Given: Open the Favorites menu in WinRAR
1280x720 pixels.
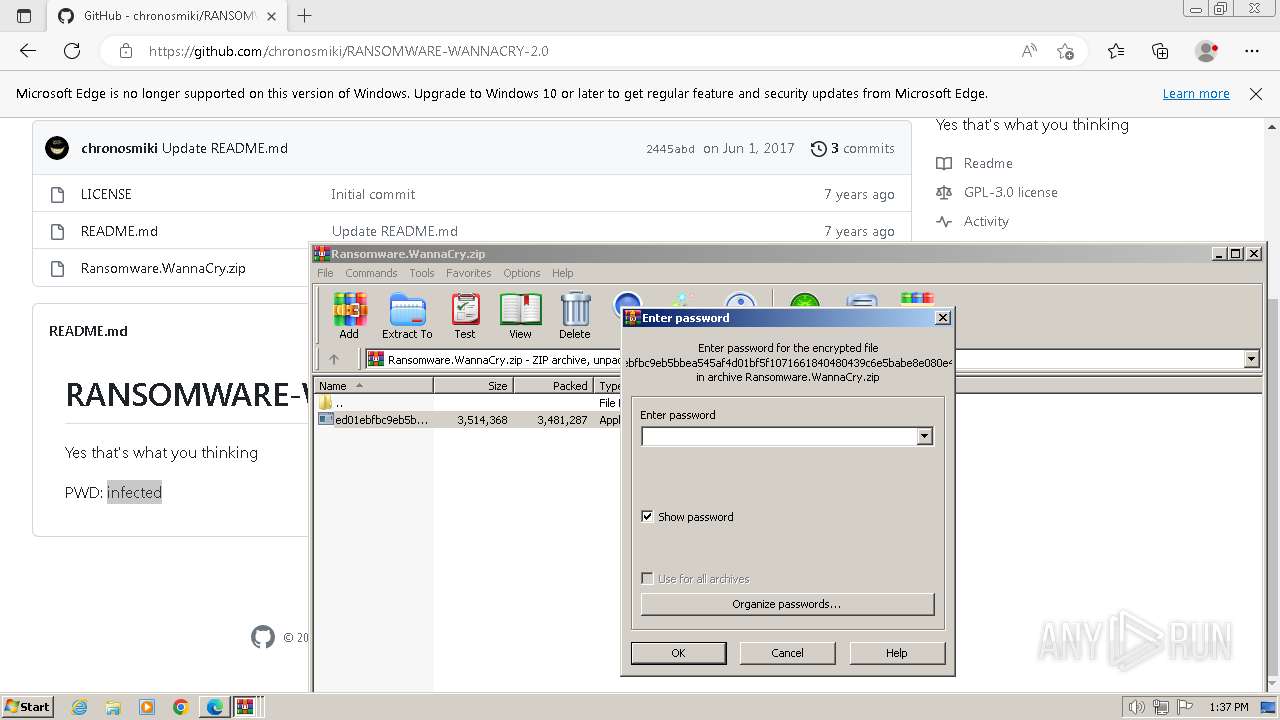Looking at the screenshot, I should (468, 273).
